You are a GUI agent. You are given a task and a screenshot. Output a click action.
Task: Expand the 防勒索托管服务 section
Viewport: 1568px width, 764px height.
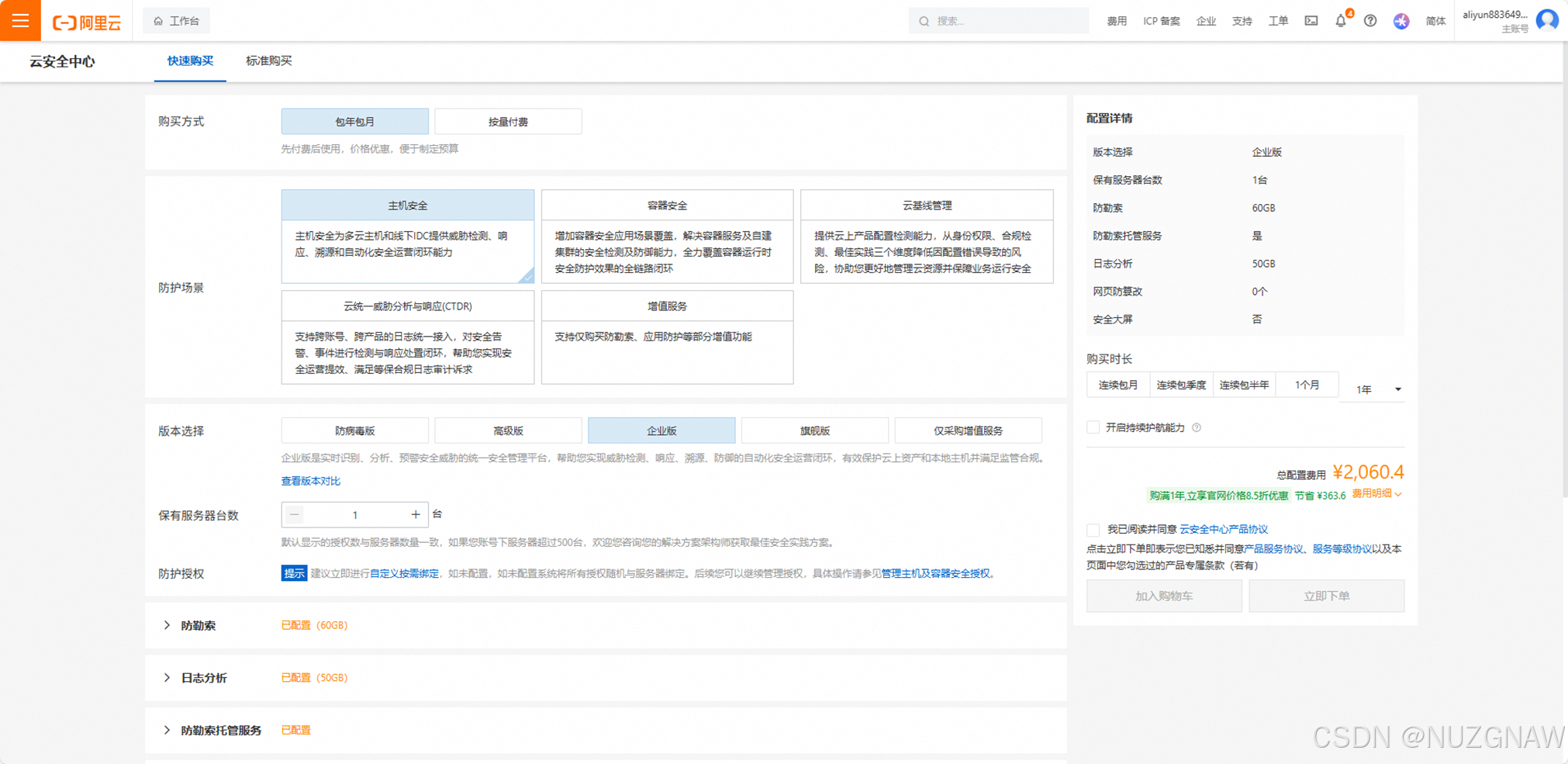[x=167, y=730]
